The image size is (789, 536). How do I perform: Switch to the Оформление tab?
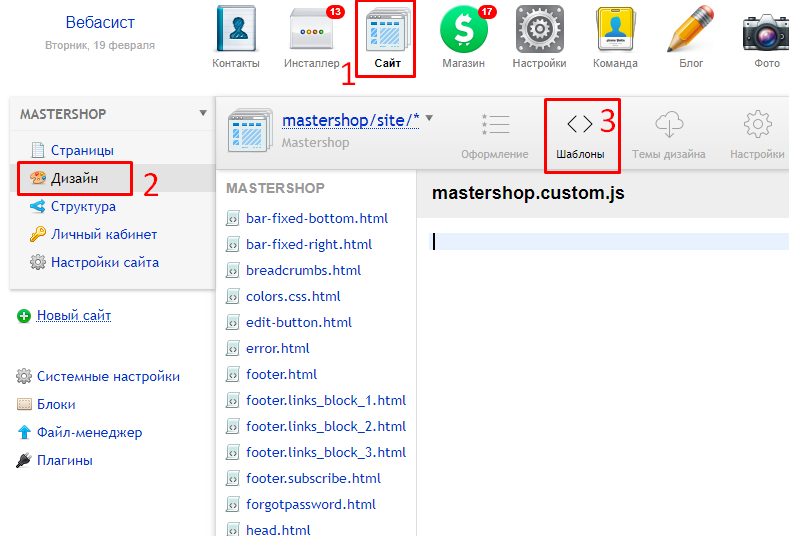click(x=494, y=134)
